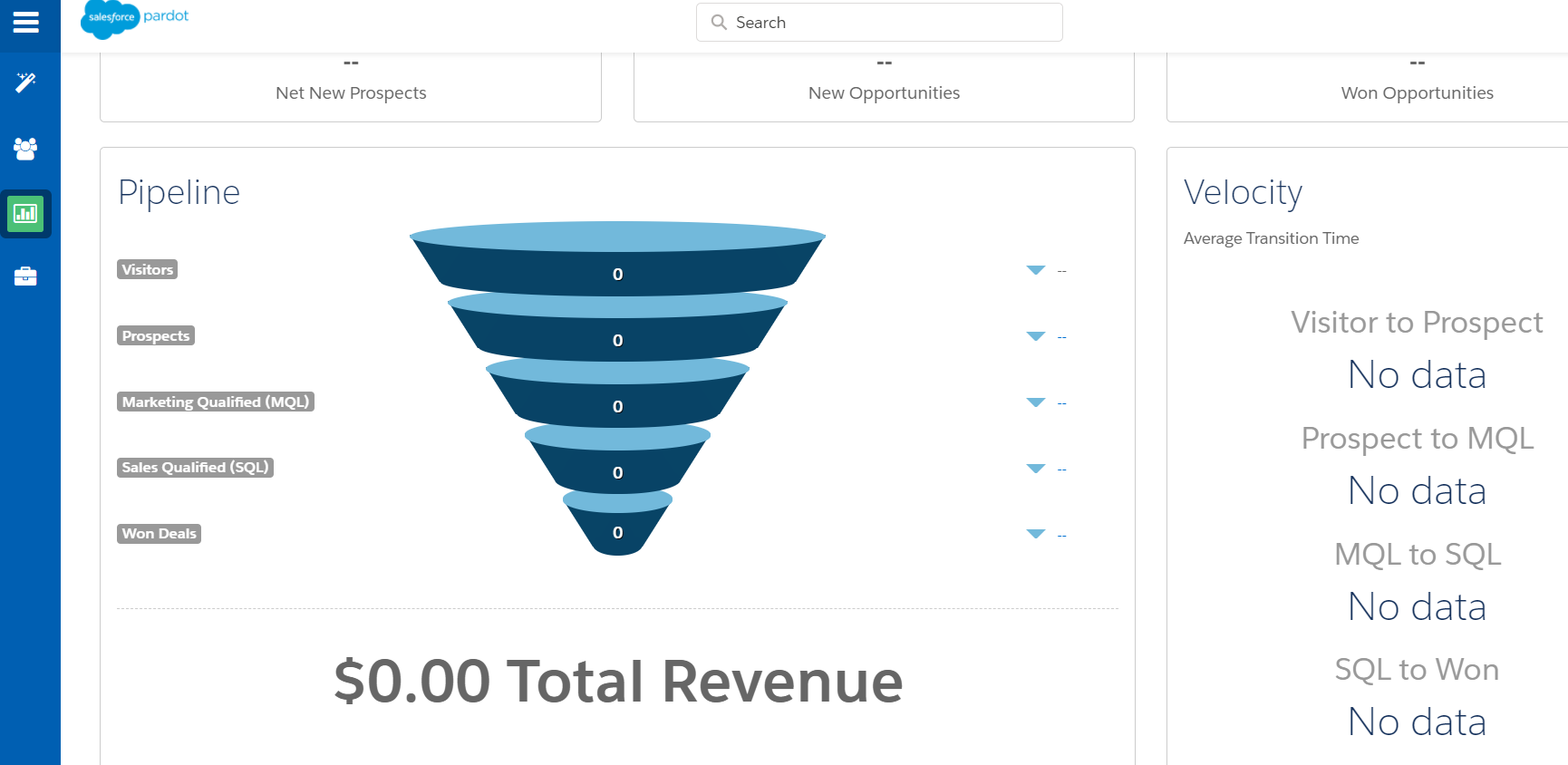Click the search magnifier icon
The image size is (1568, 765).
[719, 23]
